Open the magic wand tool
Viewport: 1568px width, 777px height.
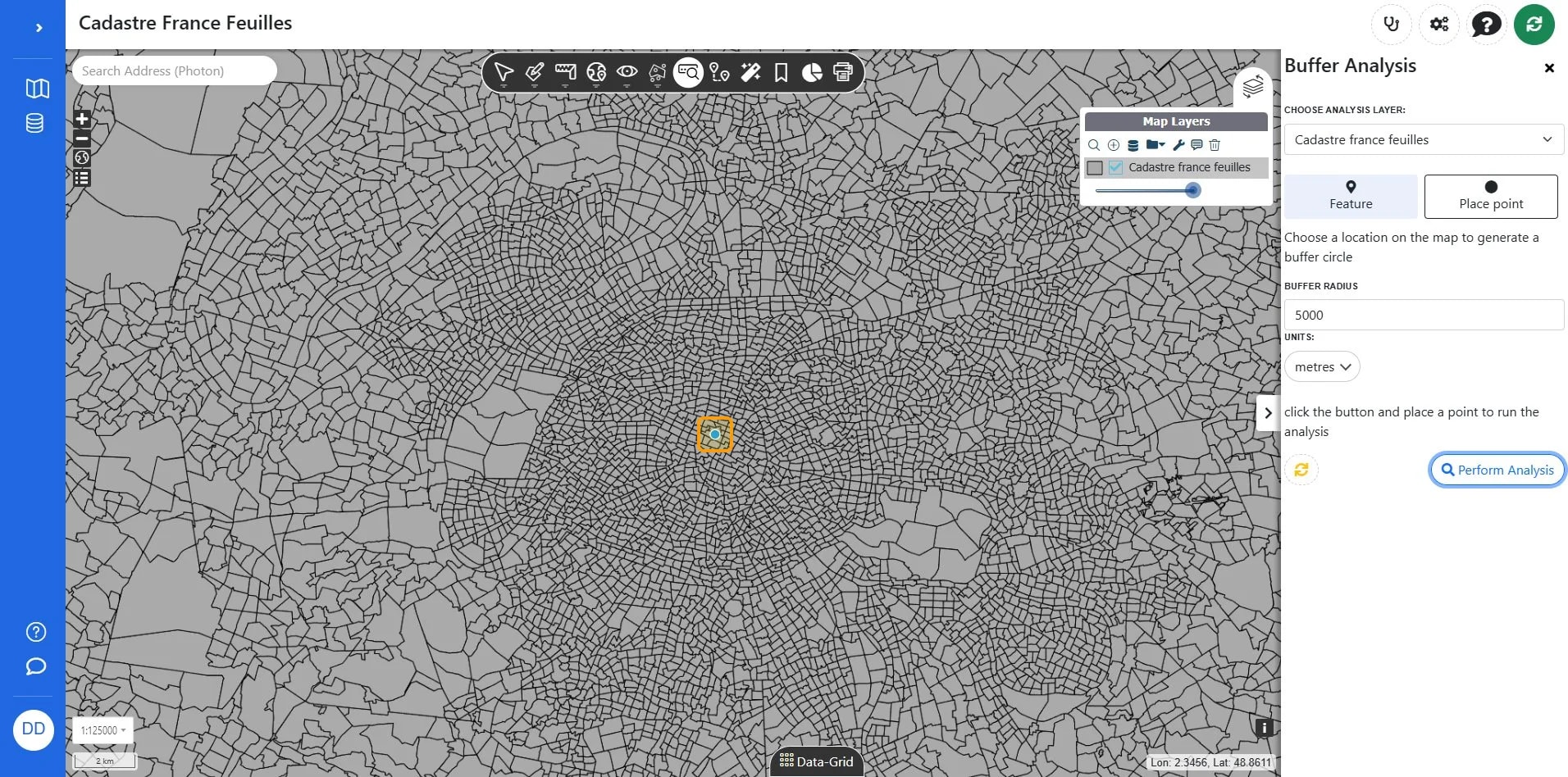click(750, 73)
